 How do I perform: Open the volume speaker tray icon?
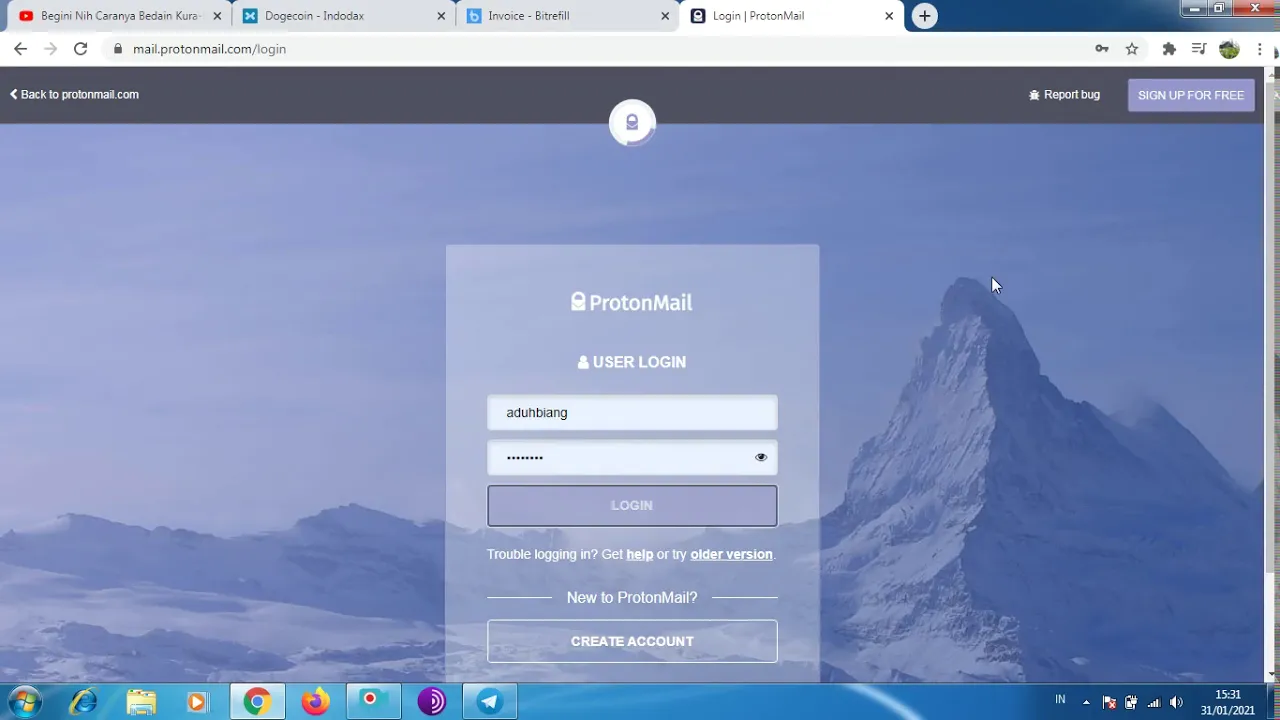click(1176, 702)
